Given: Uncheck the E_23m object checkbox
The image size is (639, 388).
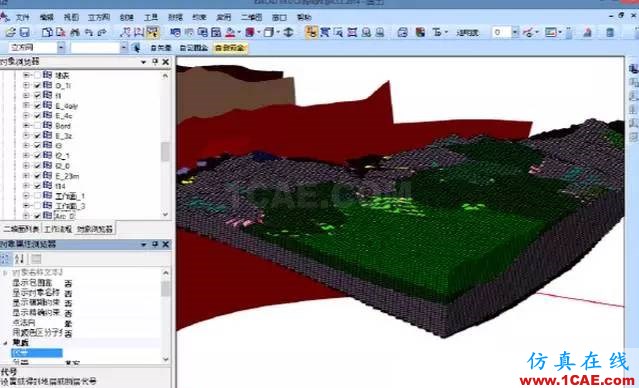Looking at the screenshot, I should [37, 176].
